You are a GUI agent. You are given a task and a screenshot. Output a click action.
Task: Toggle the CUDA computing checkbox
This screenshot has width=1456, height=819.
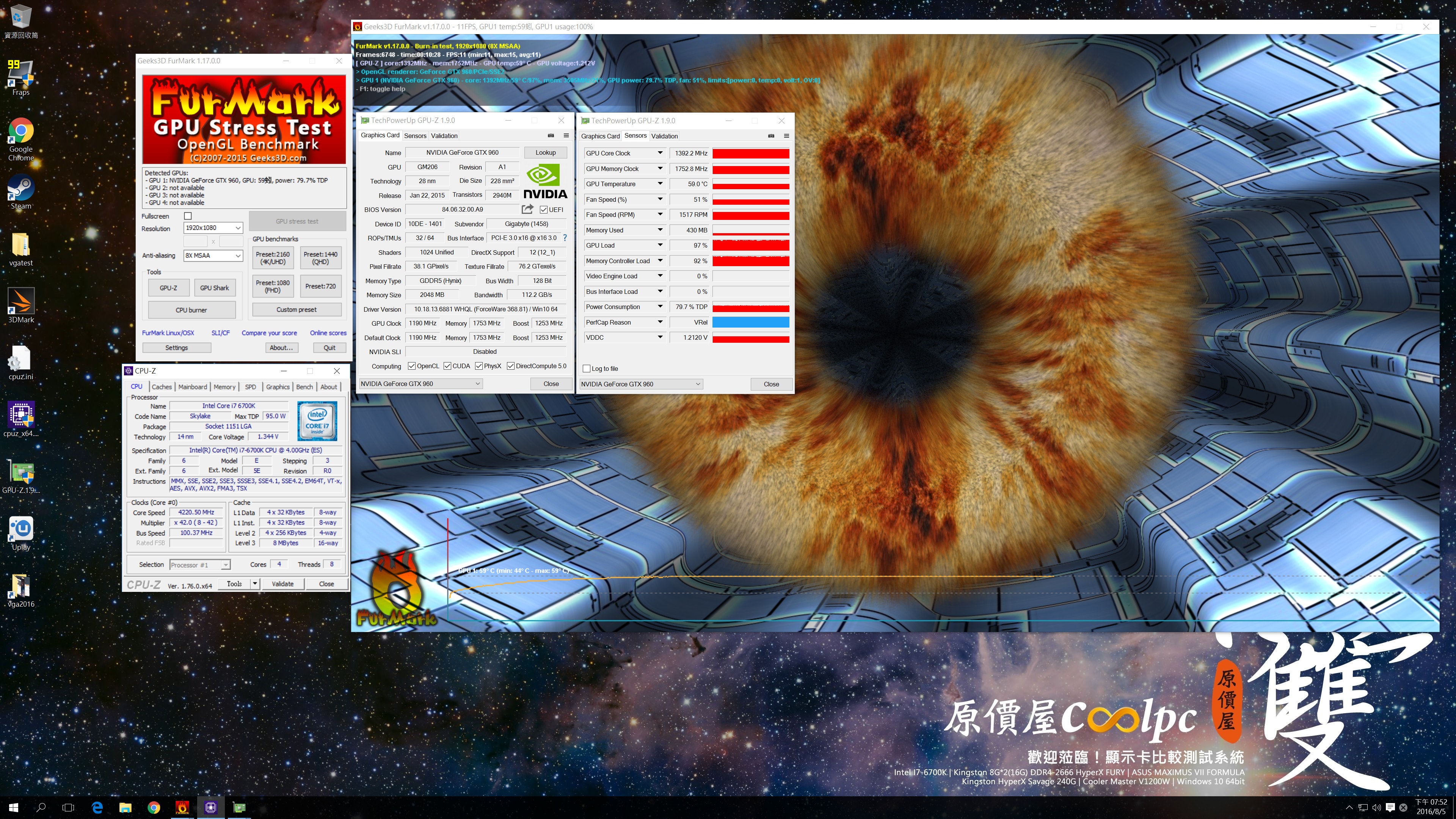point(447,366)
